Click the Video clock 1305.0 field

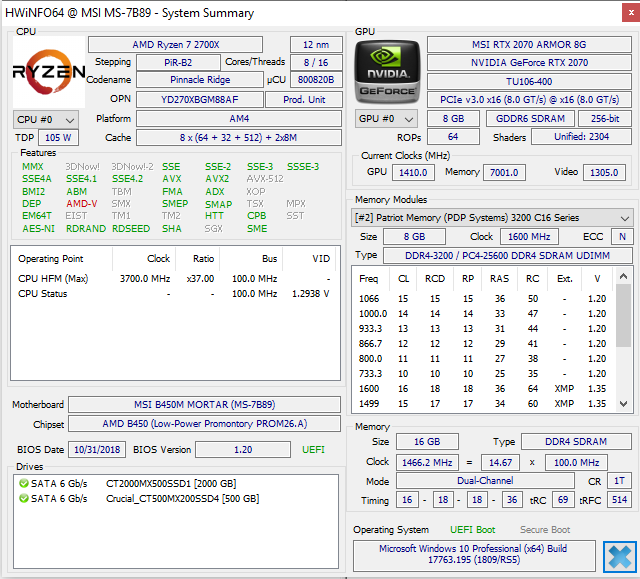tap(604, 172)
